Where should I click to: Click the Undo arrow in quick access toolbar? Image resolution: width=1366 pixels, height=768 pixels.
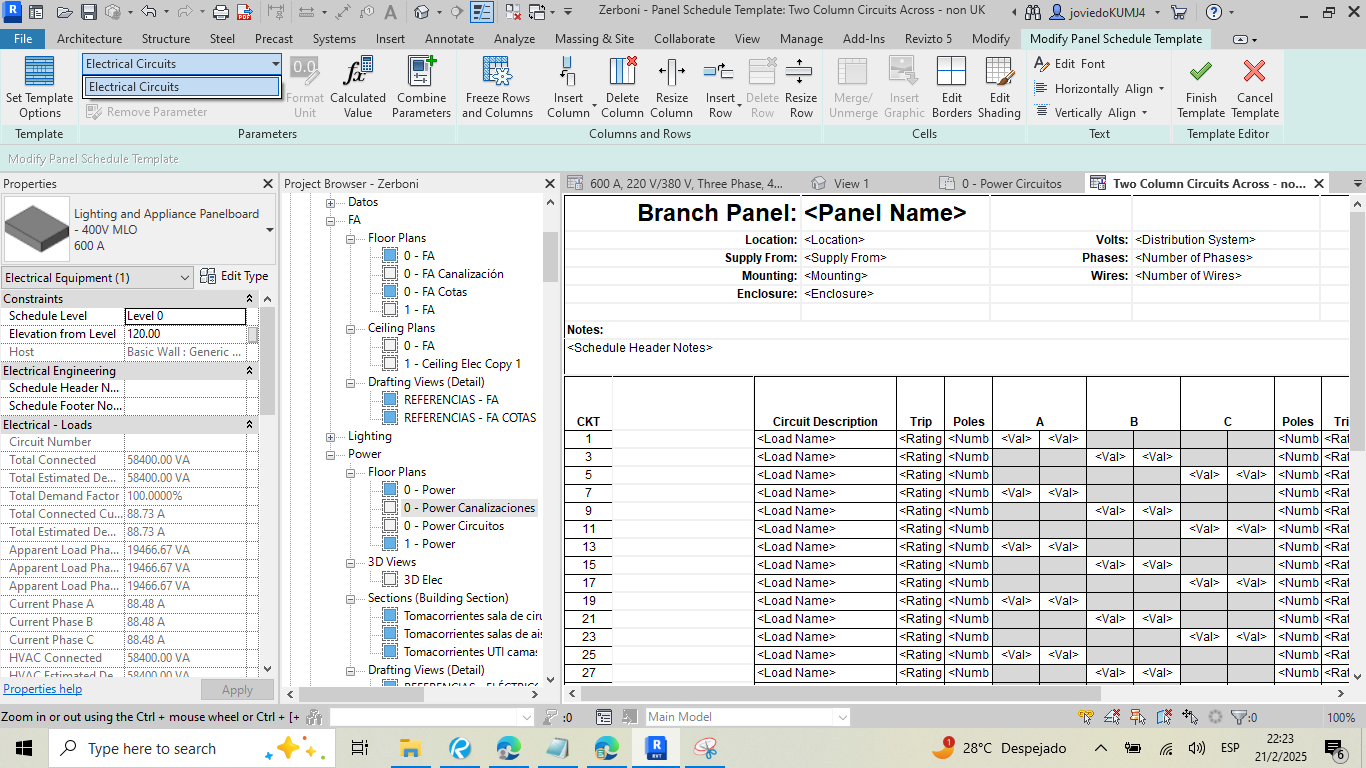pyautogui.click(x=148, y=13)
